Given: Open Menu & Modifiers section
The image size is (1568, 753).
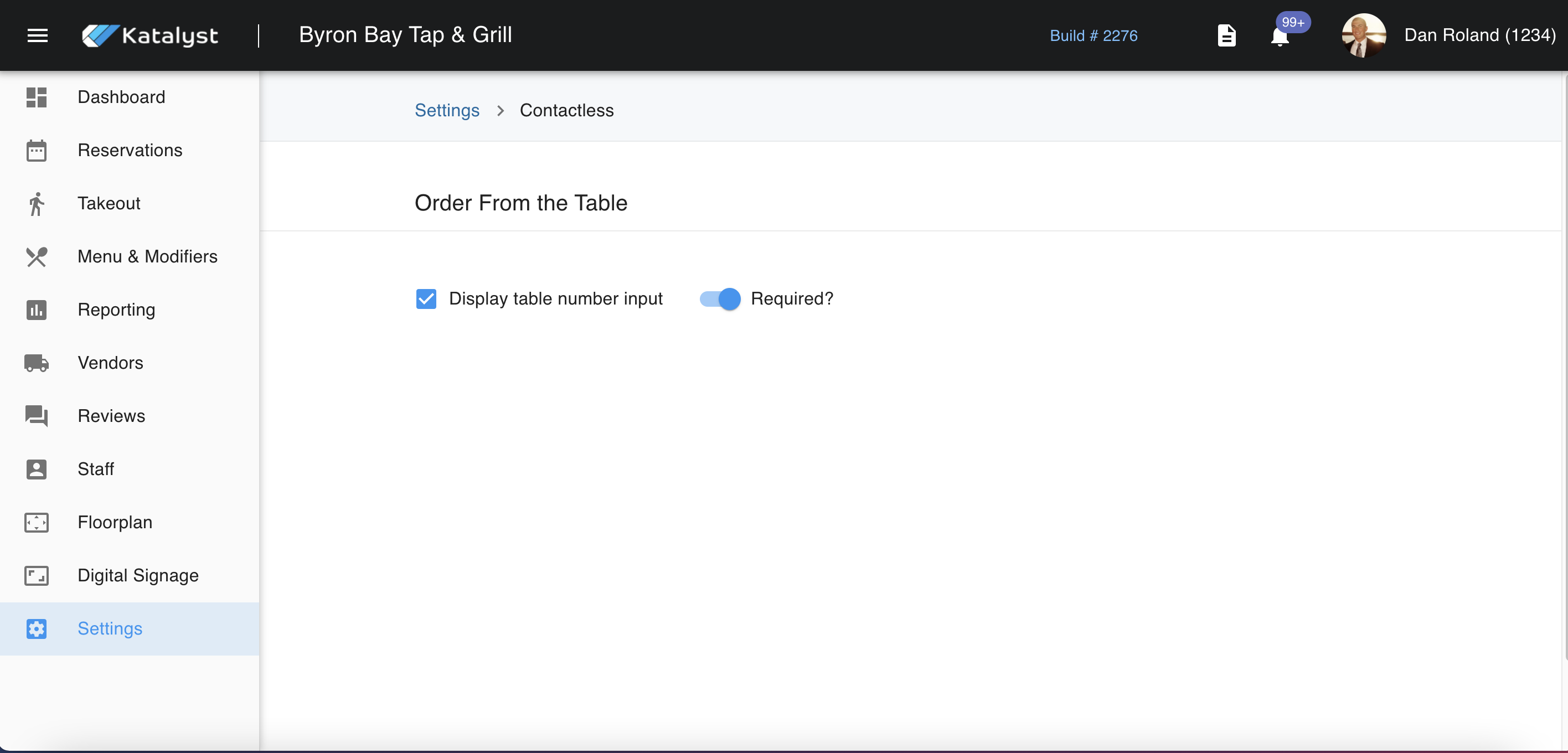Looking at the screenshot, I should click(x=147, y=256).
